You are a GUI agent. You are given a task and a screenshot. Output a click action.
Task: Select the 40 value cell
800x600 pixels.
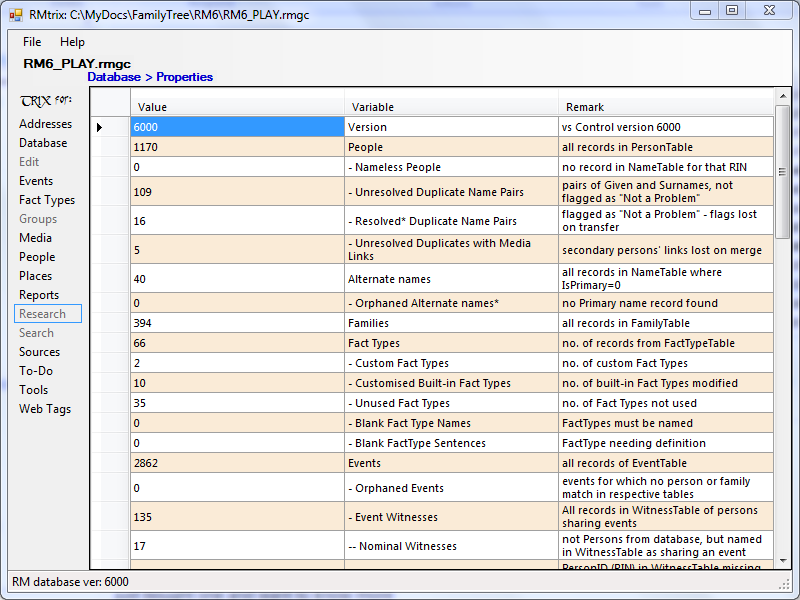(237, 279)
